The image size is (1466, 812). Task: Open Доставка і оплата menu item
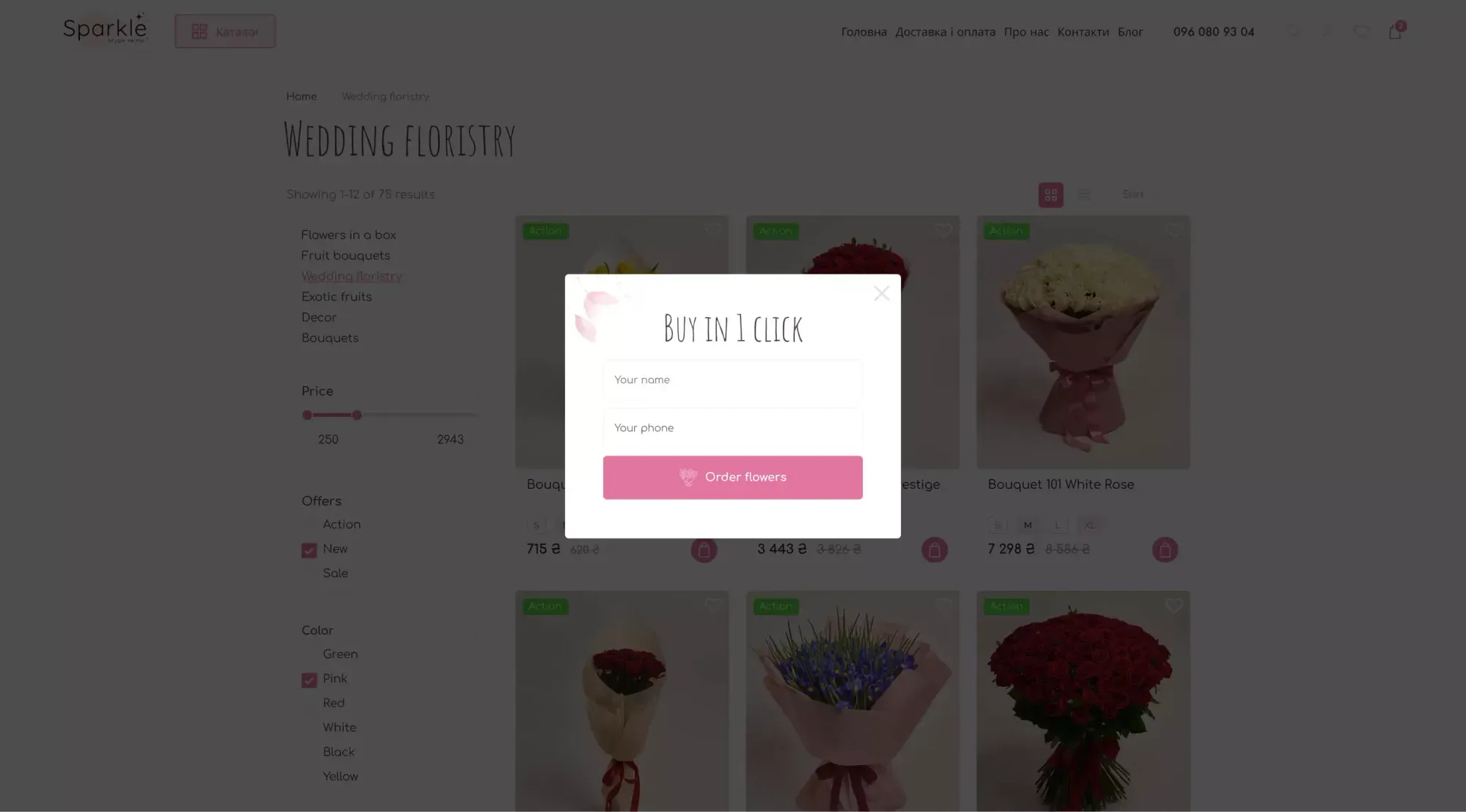pos(945,32)
